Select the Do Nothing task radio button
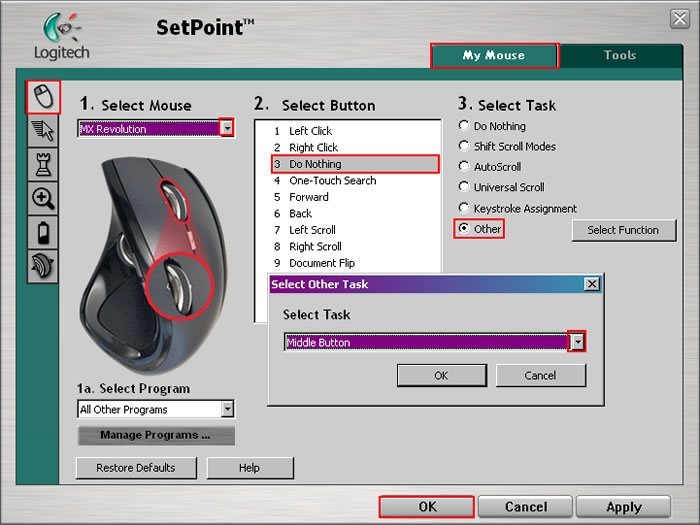Viewport: 700px width, 525px height. pos(464,125)
